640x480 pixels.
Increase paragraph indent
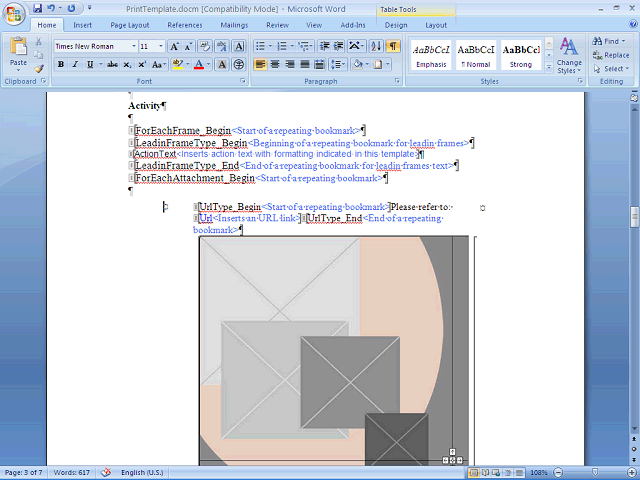pos(338,46)
